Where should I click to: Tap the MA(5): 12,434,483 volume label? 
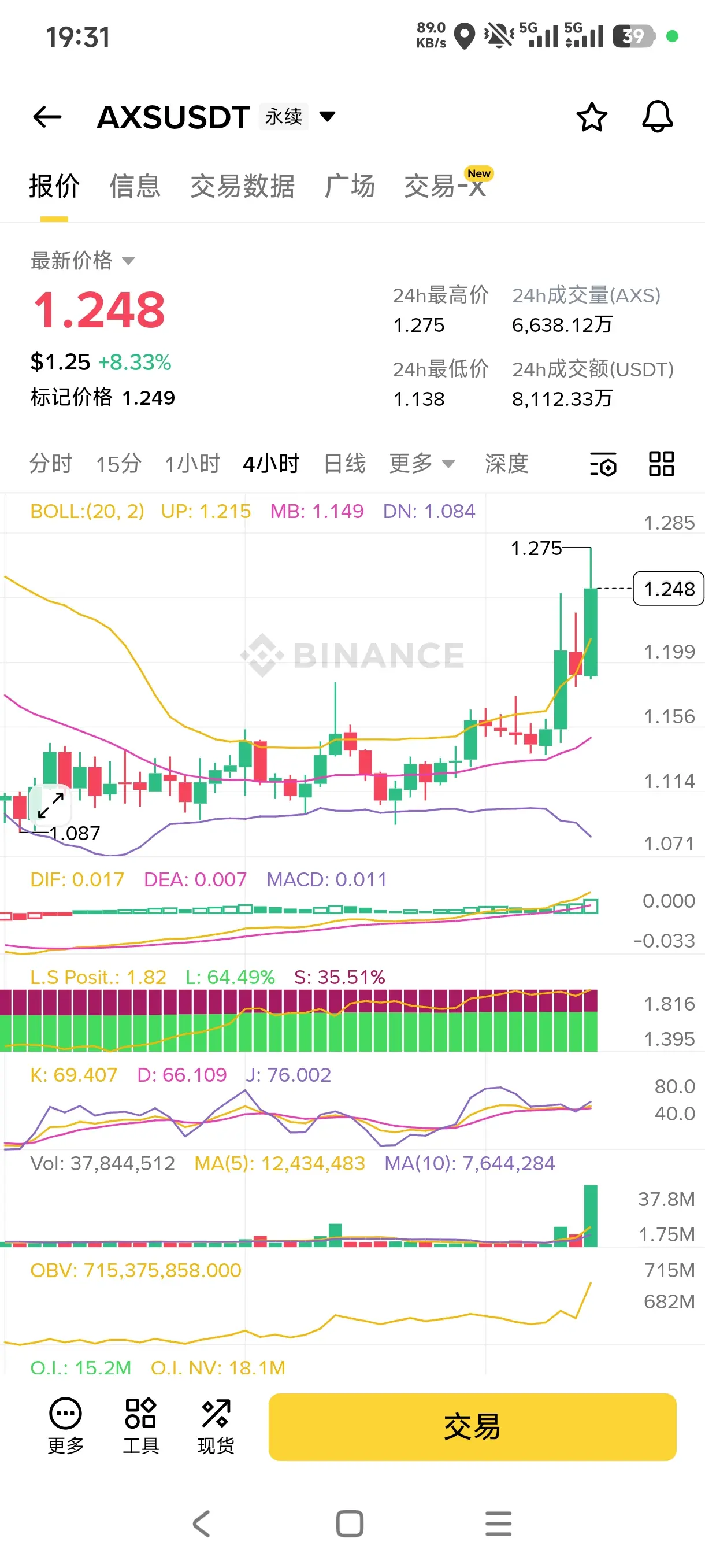[x=279, y=1163]
